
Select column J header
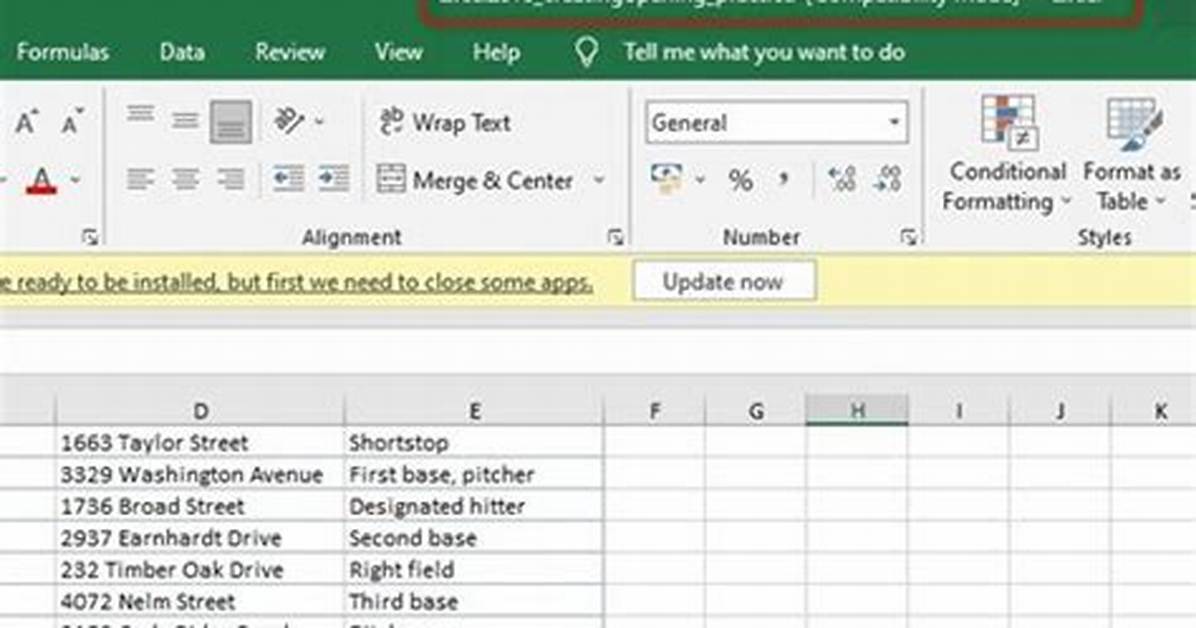point(1060,411)
